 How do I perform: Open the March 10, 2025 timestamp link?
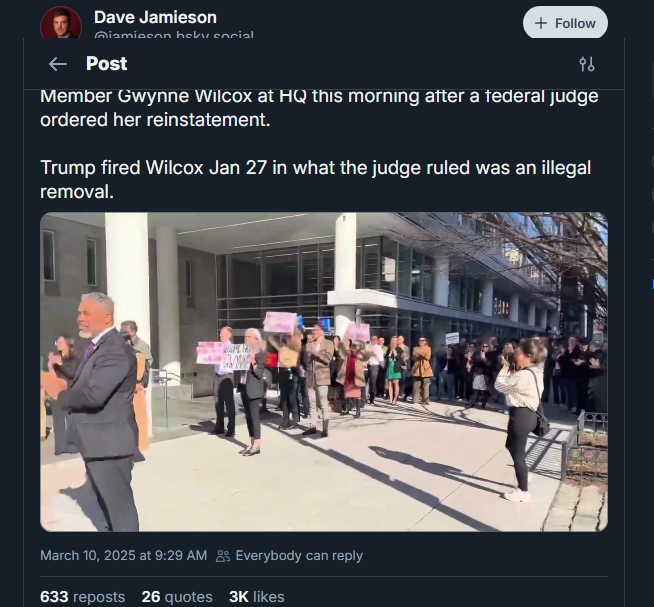pos(123,556)
